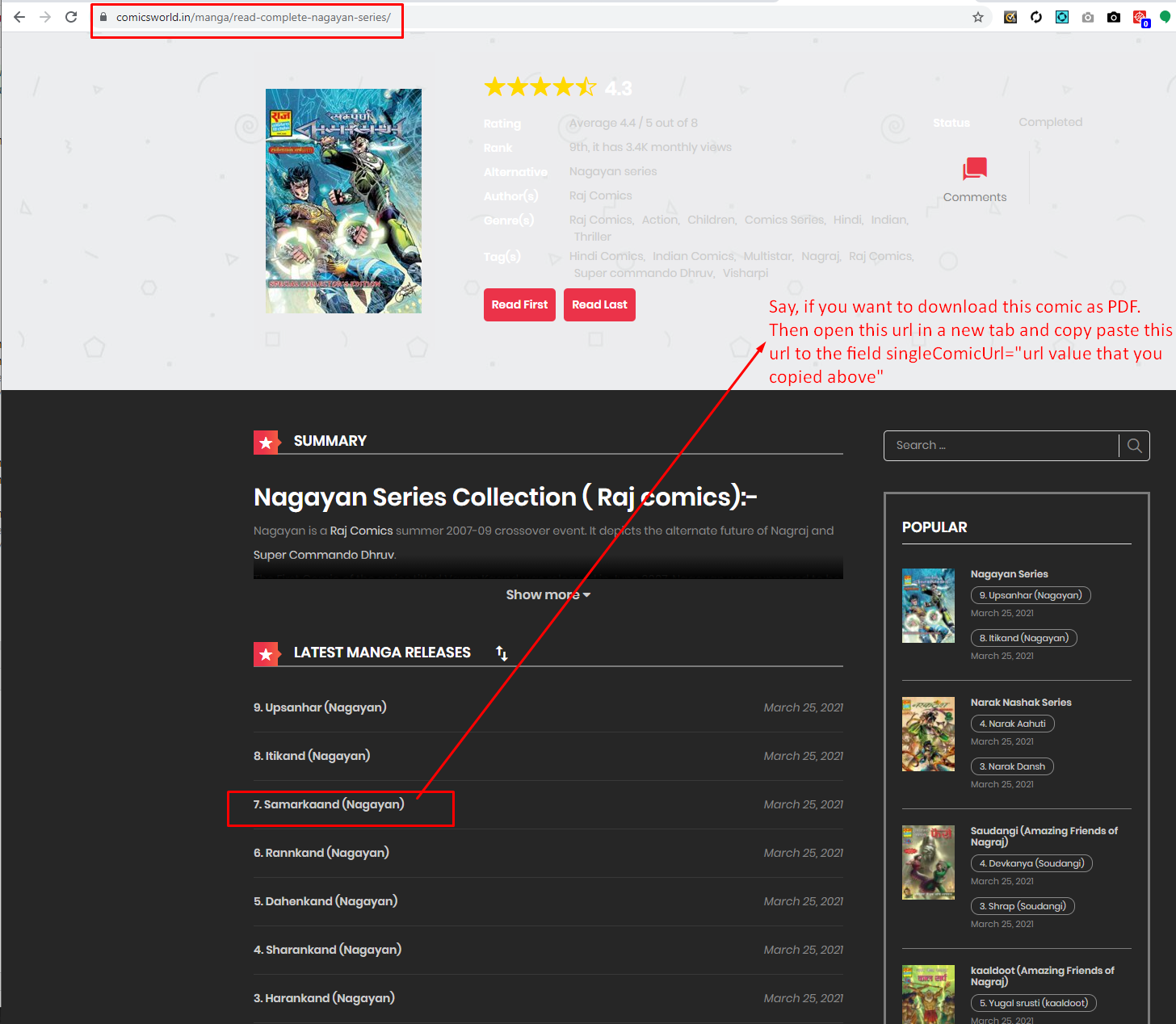Viewport: 1176px width, 1024px height.
Task: Select the Action genre link
Action: click(660, 220)
